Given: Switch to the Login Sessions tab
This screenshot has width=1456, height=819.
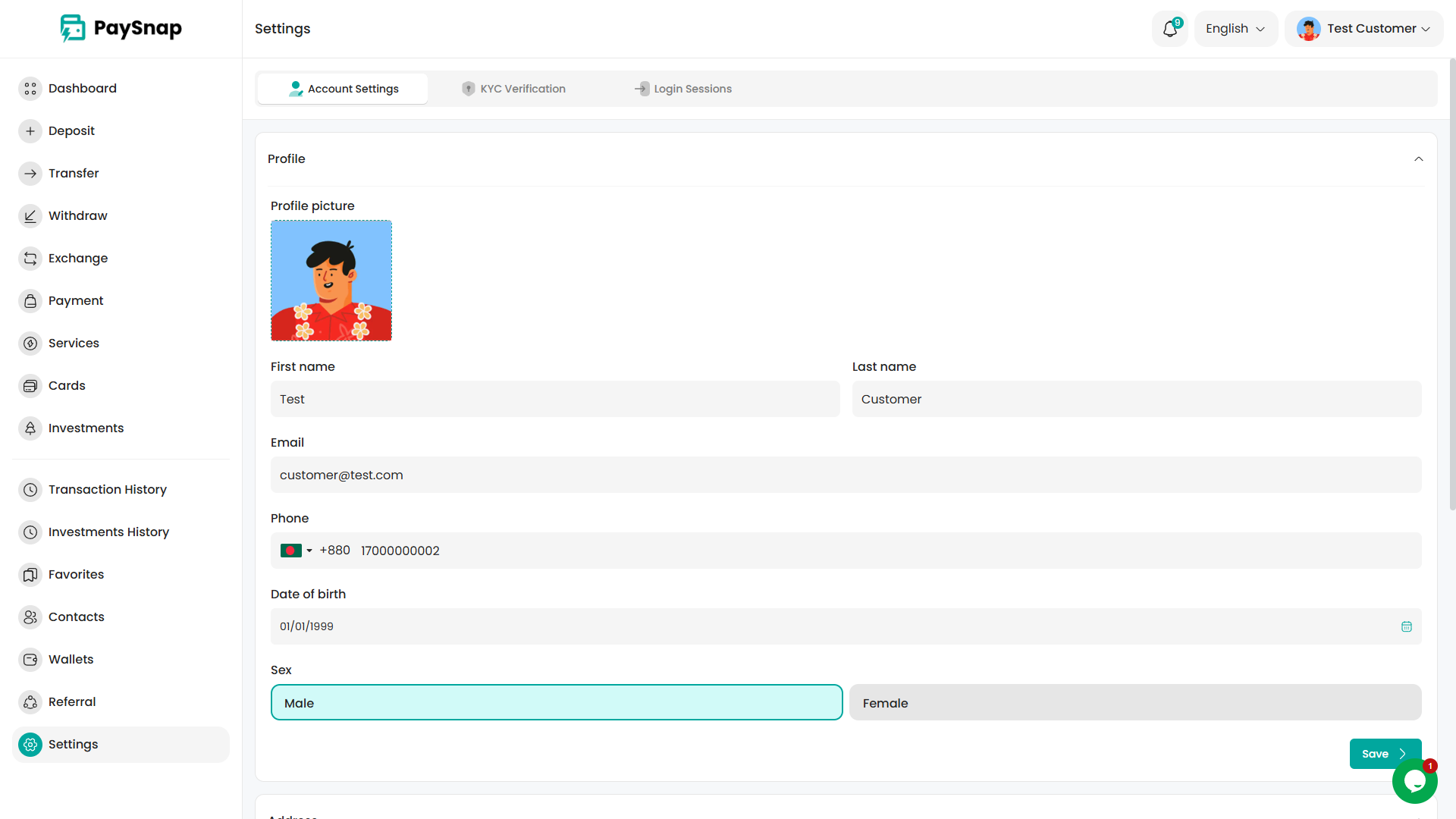Looking at the screenshot, I should (x=683, y=89).
